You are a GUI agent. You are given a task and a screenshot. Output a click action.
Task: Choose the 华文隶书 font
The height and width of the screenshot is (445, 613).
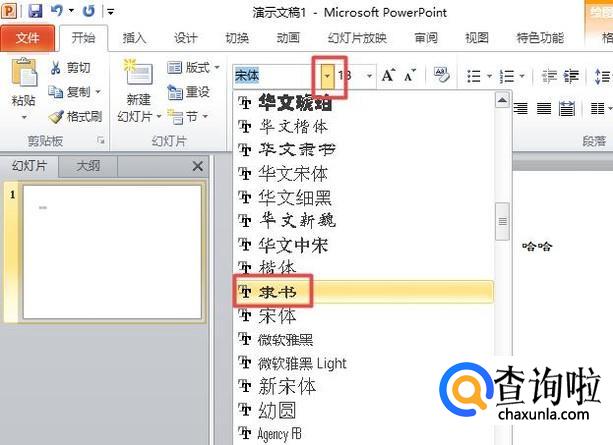363,150
